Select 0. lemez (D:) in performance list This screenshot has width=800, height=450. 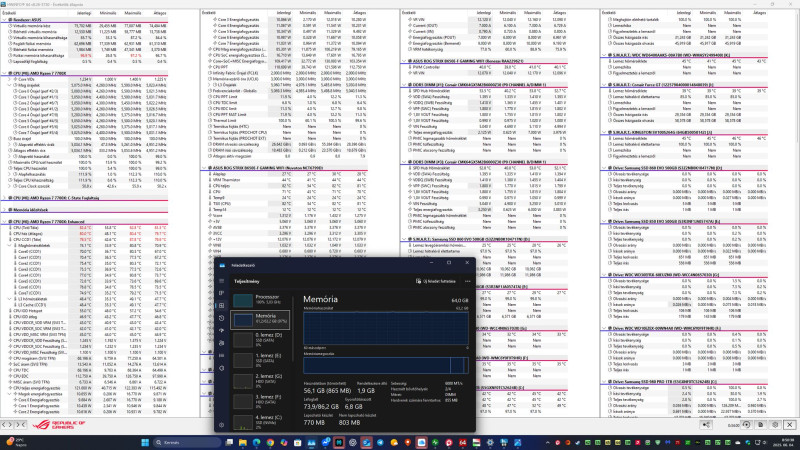pos(260,339)
